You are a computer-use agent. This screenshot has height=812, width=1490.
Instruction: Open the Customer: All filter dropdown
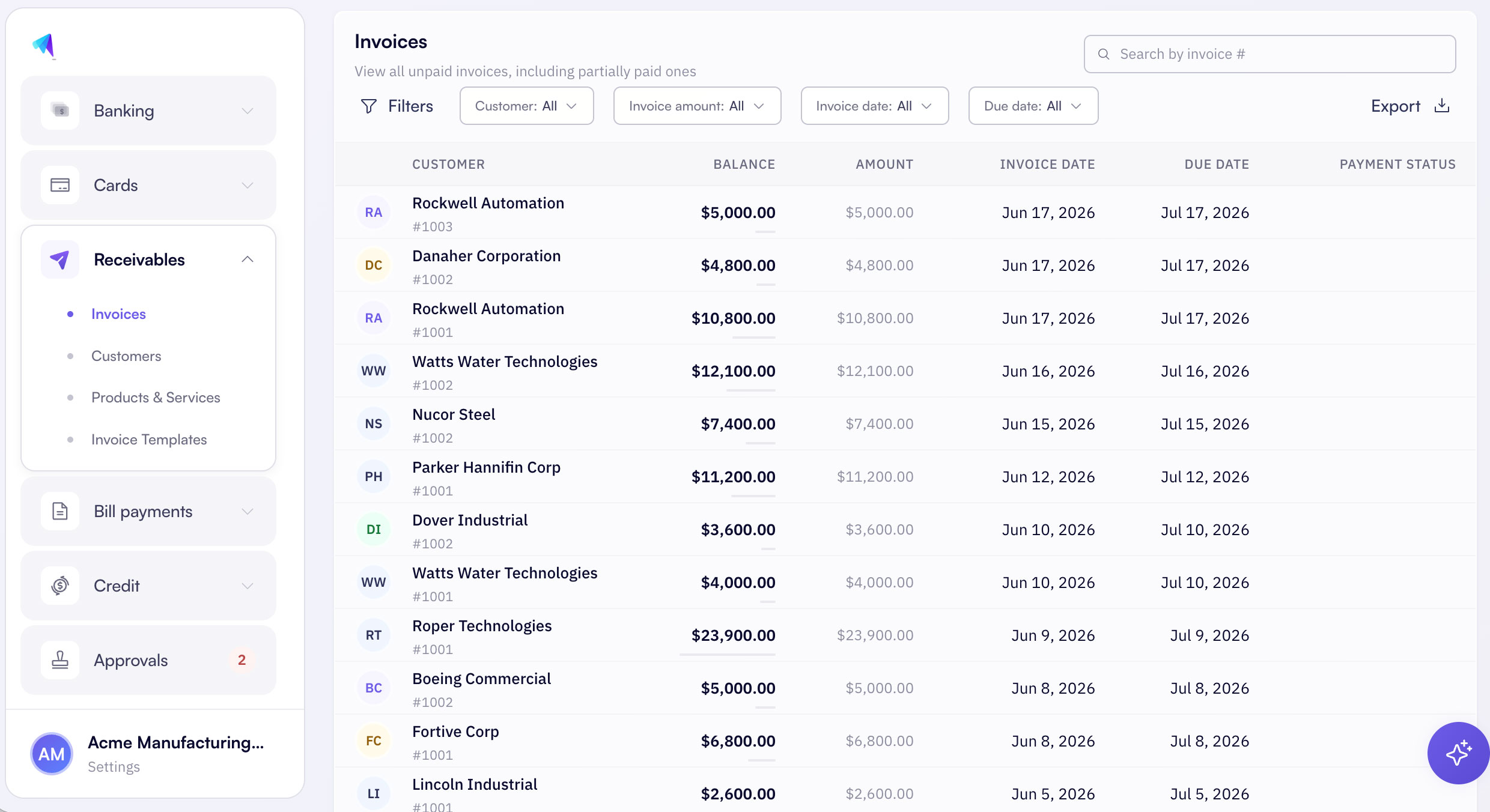[527, 106]
